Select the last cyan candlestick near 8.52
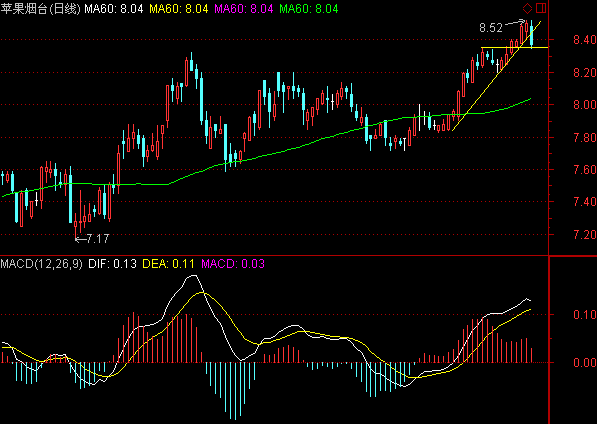This screenshot has width=597, height=424. coord(532,35)
